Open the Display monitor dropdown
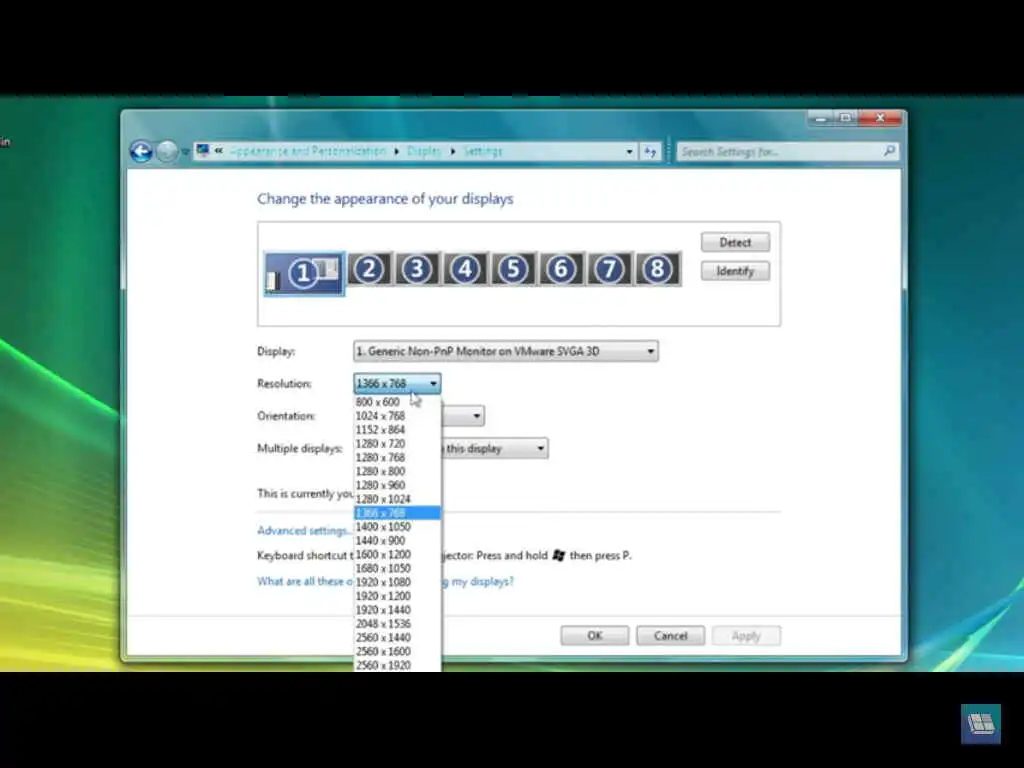Viewport: 1024px width, 768px height. pyautogui.click(x=505, y=351)
